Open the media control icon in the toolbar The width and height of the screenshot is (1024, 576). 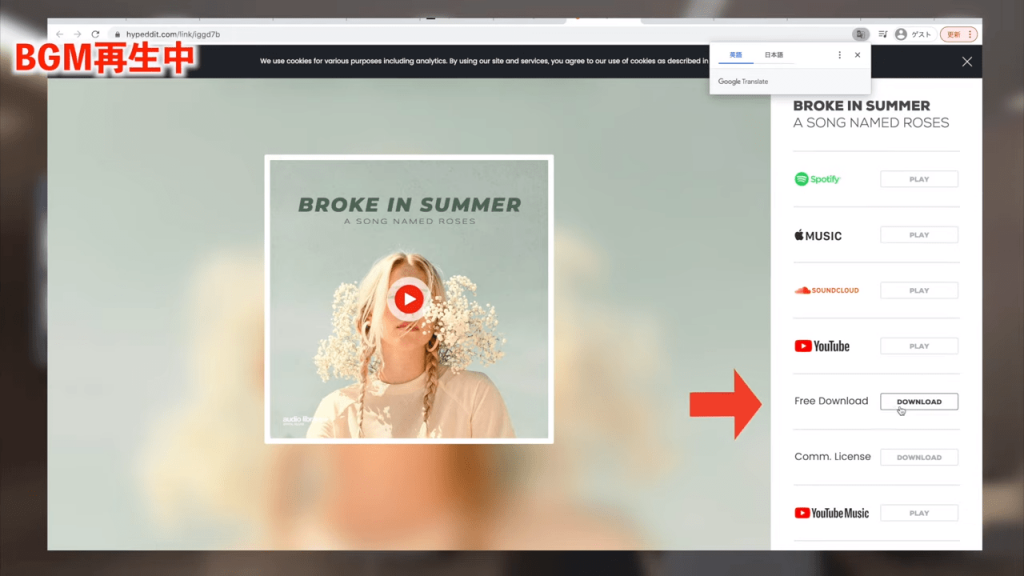click(x=883, y=34)
